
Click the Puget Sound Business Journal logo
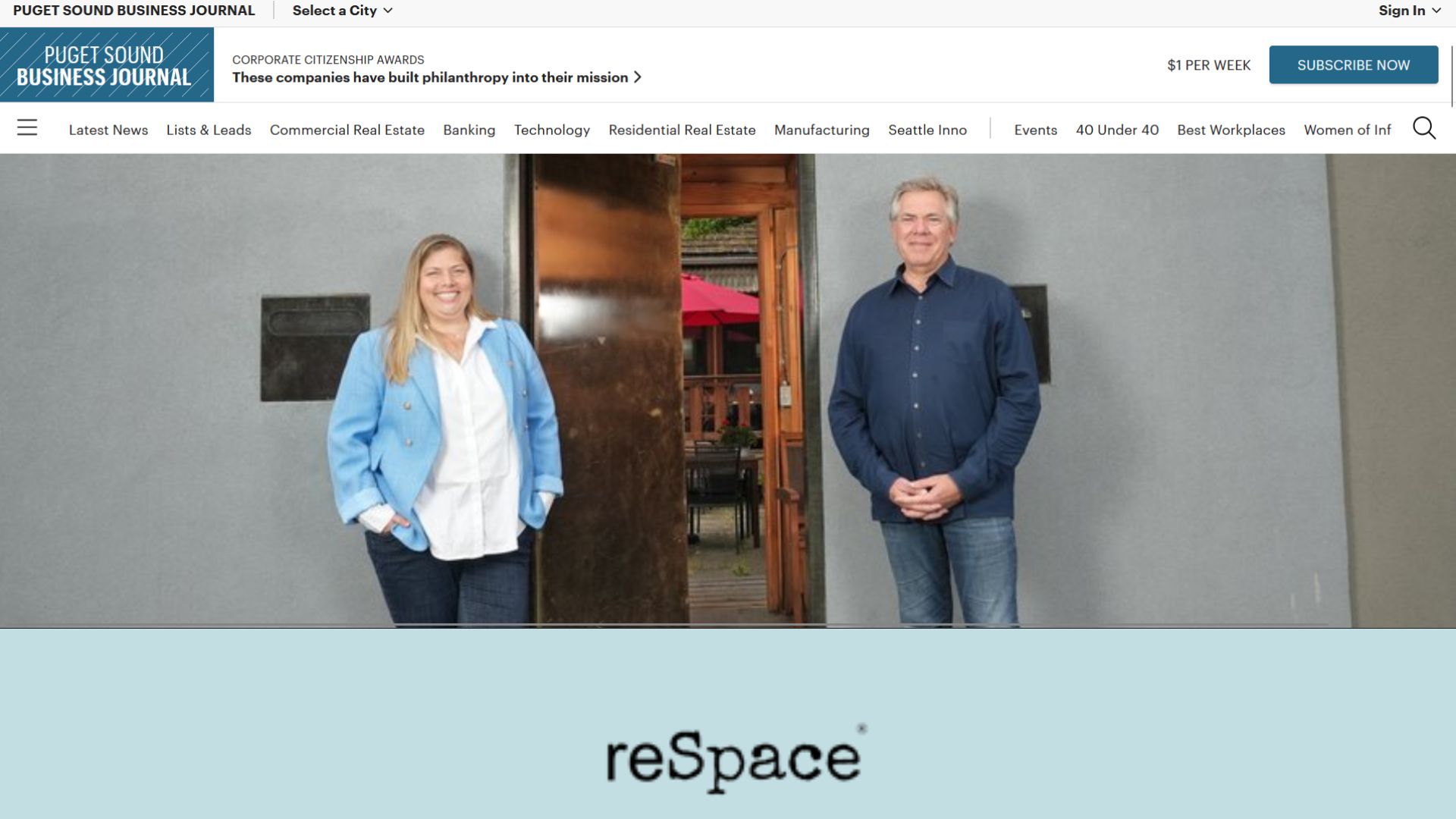point(107,65)
